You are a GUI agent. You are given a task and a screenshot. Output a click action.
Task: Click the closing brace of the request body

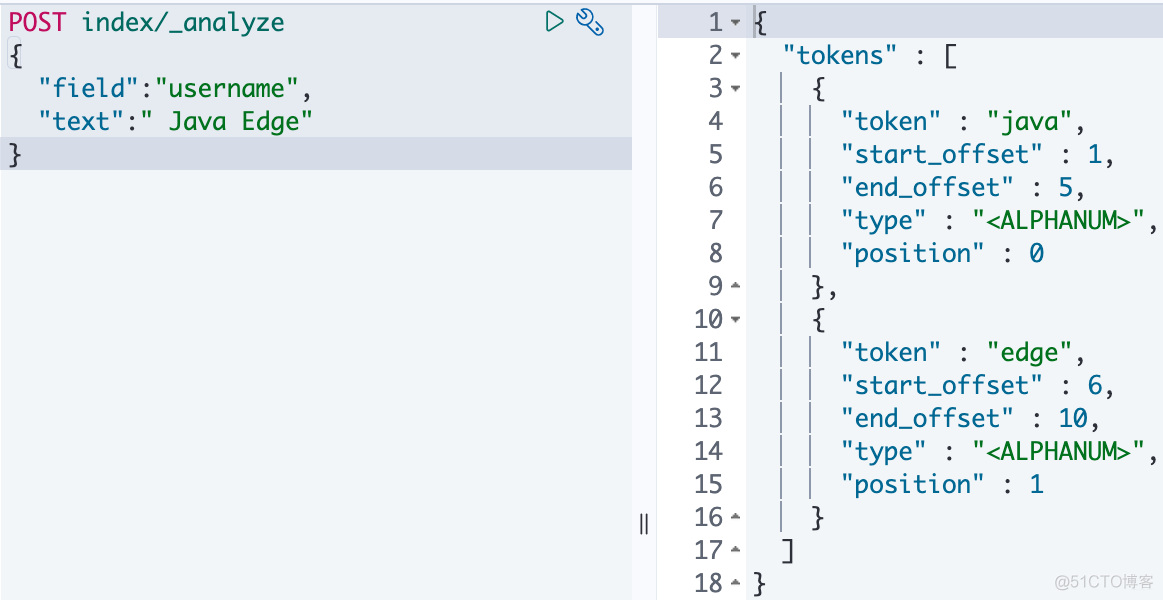(x=15, y=154)
